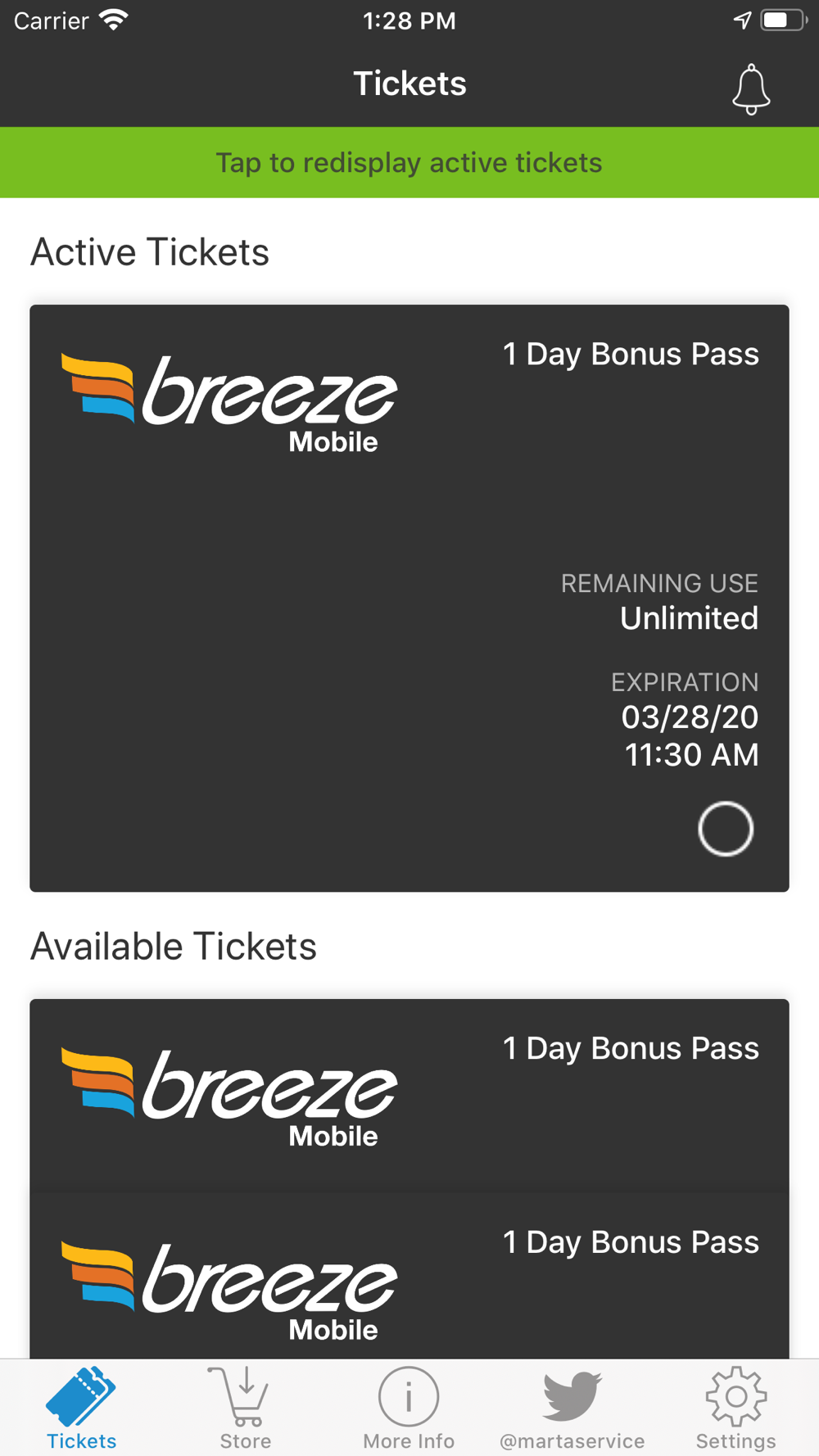Tap to redisplay active tickets banner
Image resolution: width=819 pixels, height=1456 pixels.
click(x=409, y=162)
